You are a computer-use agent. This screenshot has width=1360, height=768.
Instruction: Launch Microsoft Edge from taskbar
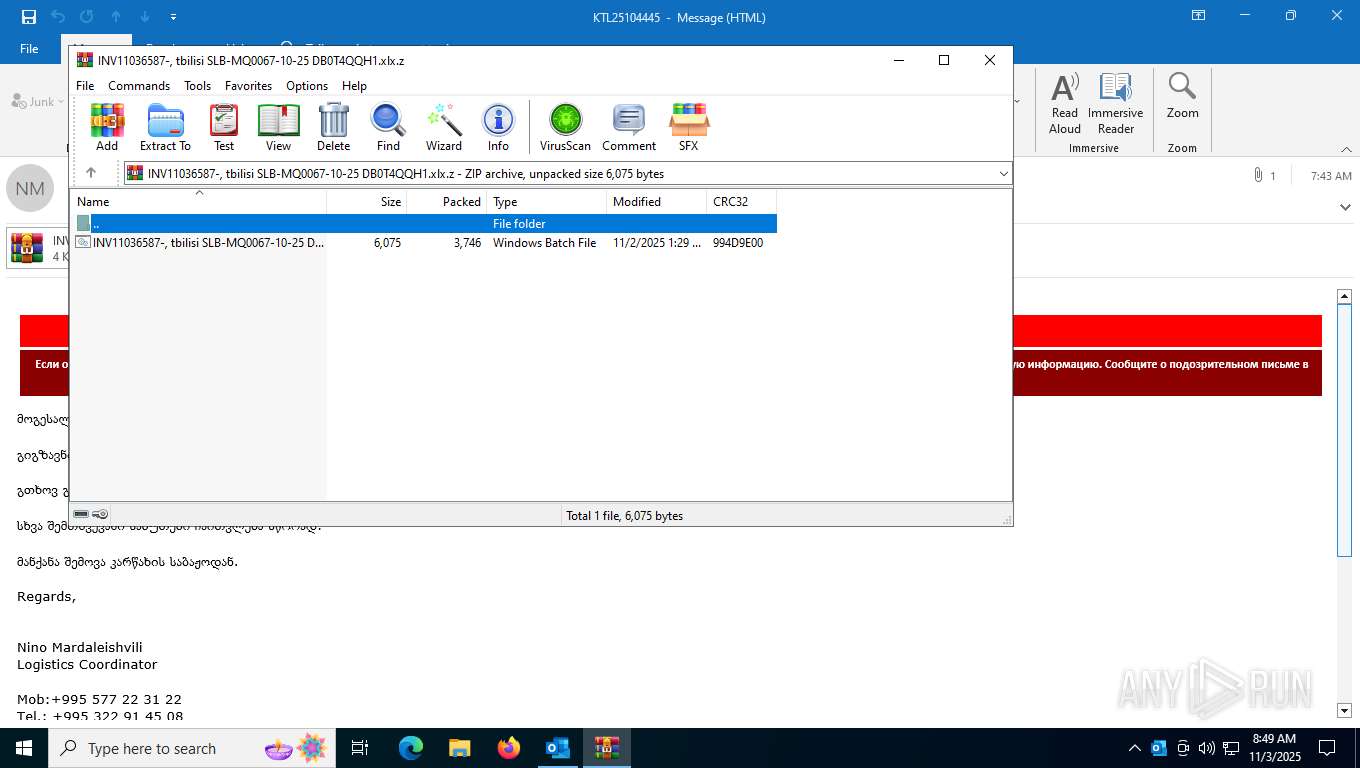click(411, 748)
